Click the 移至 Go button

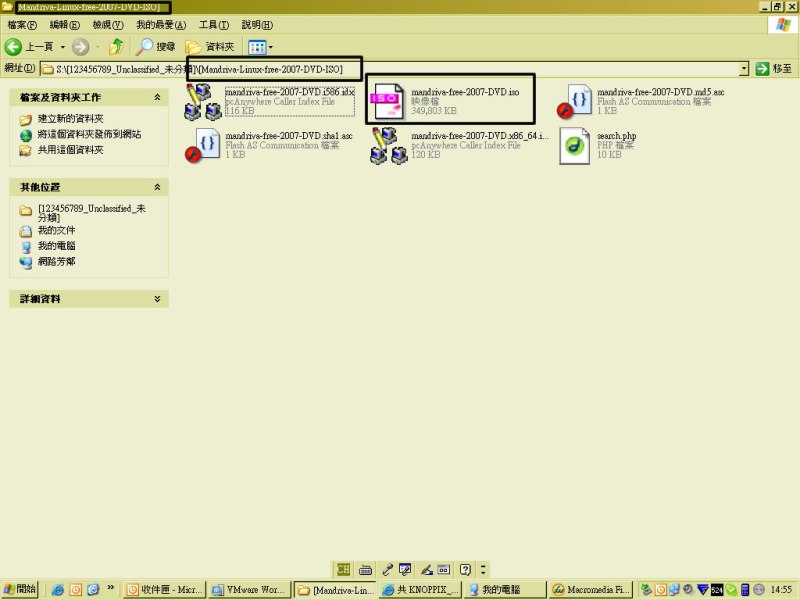[x=773, y=68]
